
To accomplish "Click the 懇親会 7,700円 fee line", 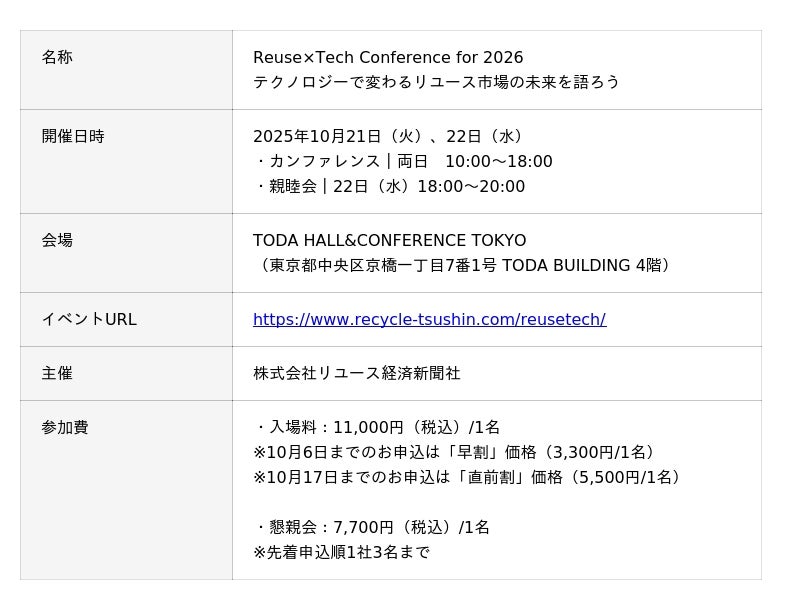I will 372,527.
